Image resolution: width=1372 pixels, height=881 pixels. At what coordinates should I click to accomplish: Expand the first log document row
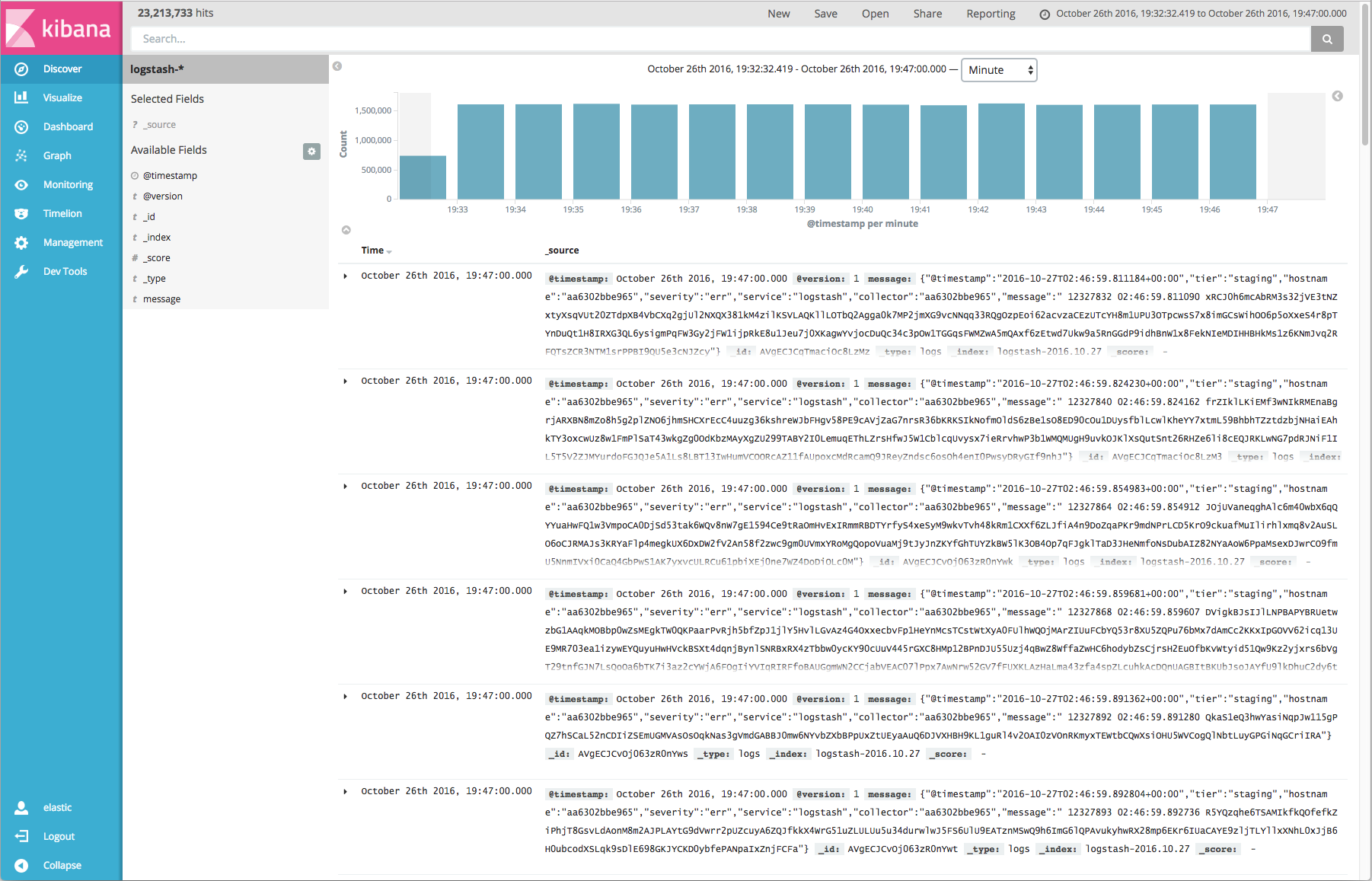346,276
